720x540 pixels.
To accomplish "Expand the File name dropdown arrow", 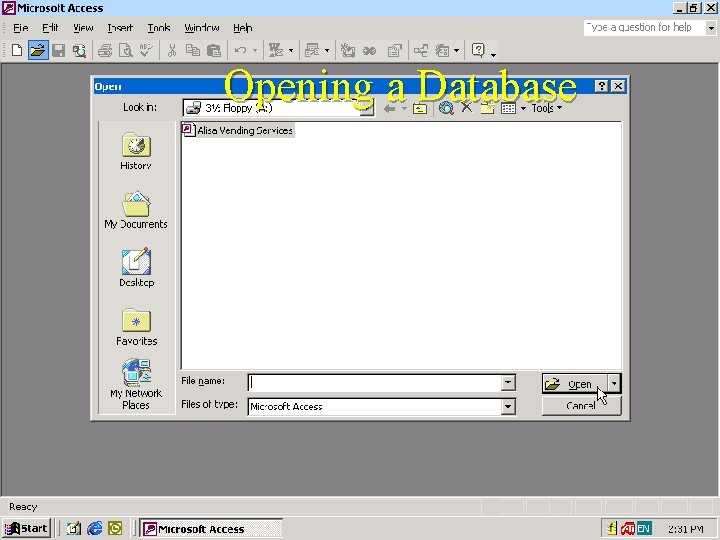I will (508, 382).
